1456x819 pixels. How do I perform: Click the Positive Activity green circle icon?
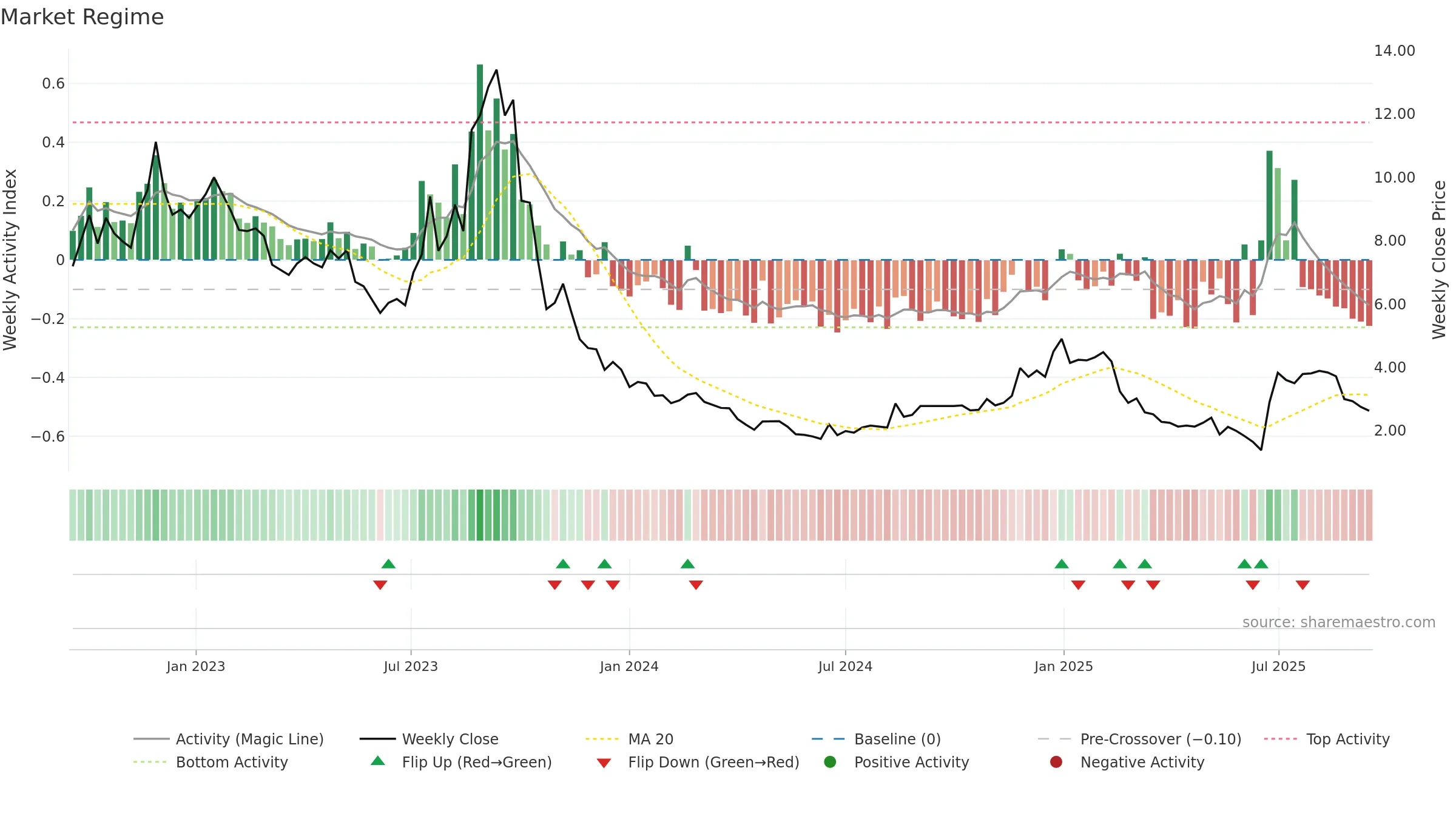click(x=830, y=761)
